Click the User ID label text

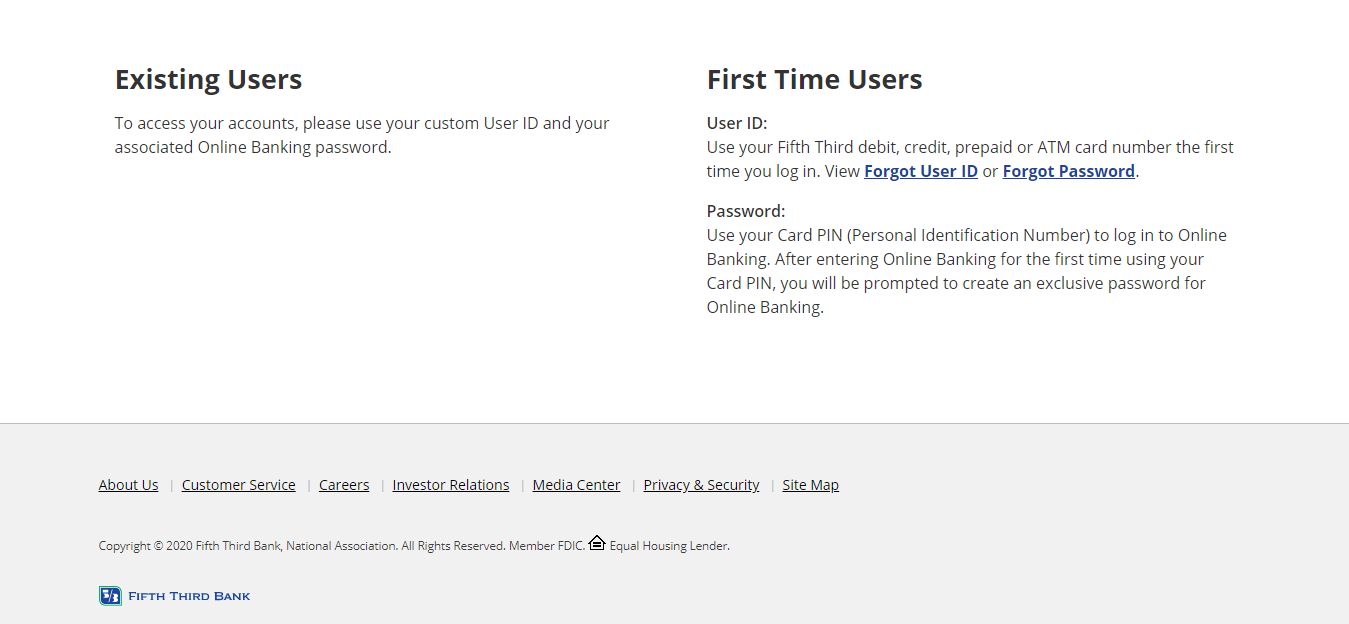click(x=737, y=123)
